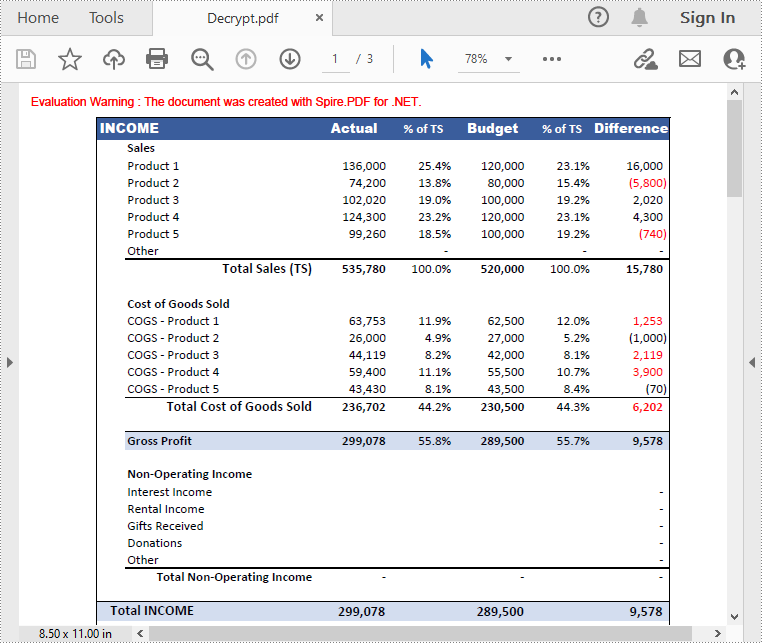This screenshot has width=762, height=643.
Task: Click the INCOME table header
Action: pos(129,128)
